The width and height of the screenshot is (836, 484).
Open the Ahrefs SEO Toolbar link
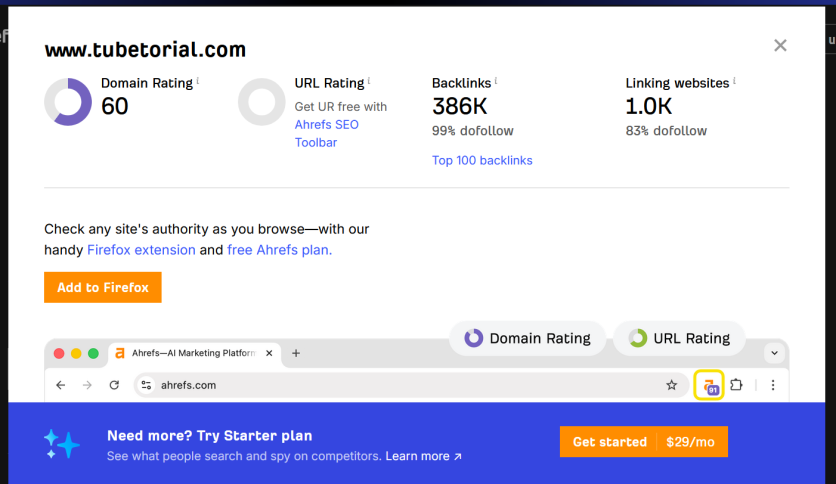point(326,133)
